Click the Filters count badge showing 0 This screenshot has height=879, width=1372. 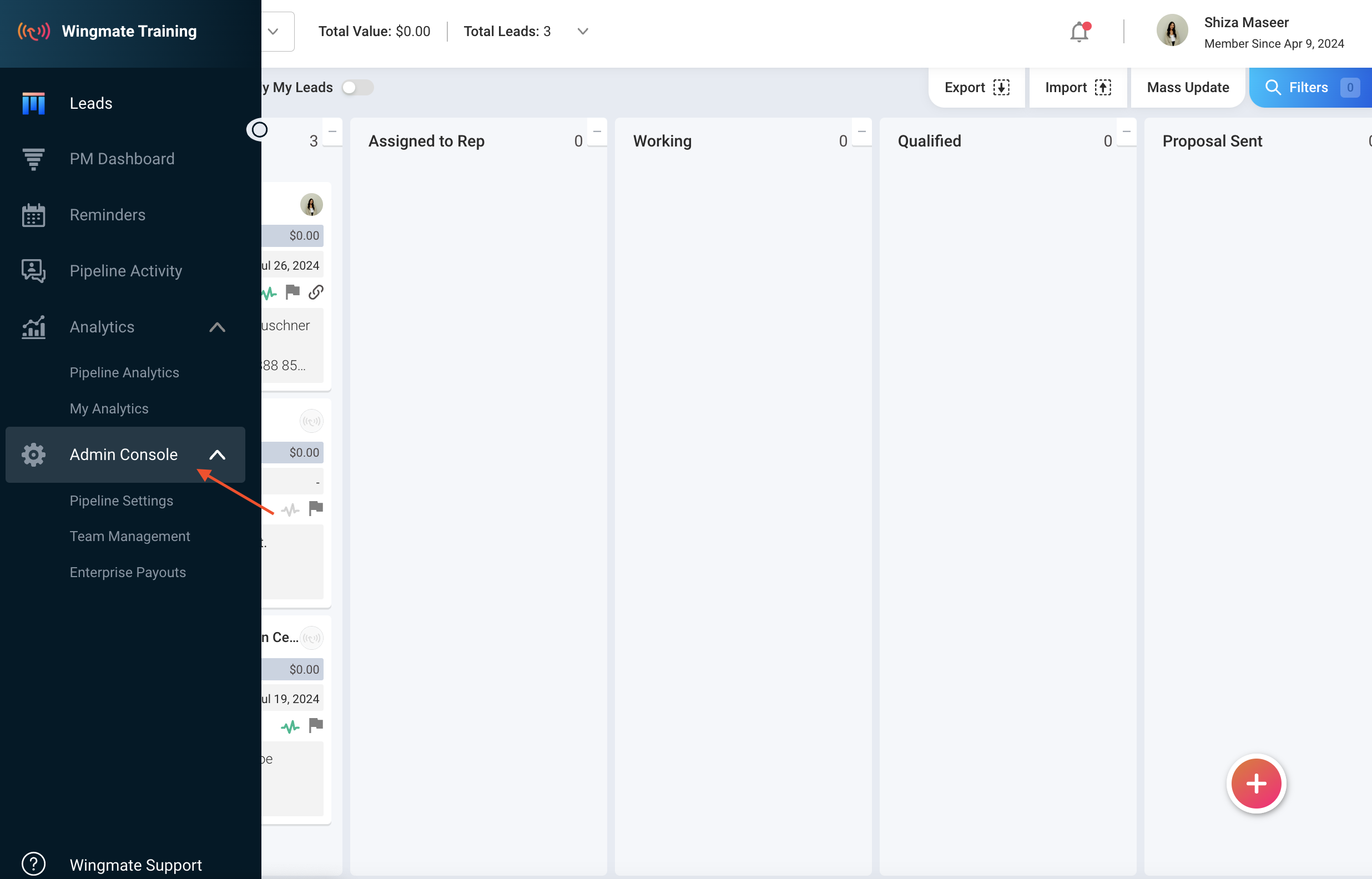[x=1350, y=87]
